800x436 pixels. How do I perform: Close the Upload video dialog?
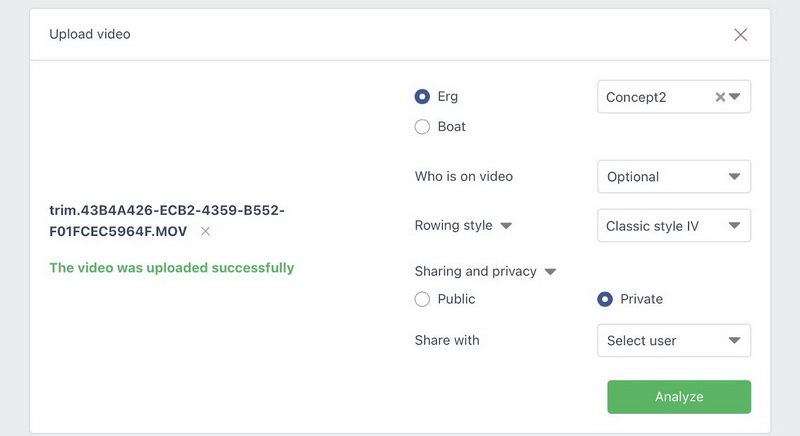[x=740, y=35]
